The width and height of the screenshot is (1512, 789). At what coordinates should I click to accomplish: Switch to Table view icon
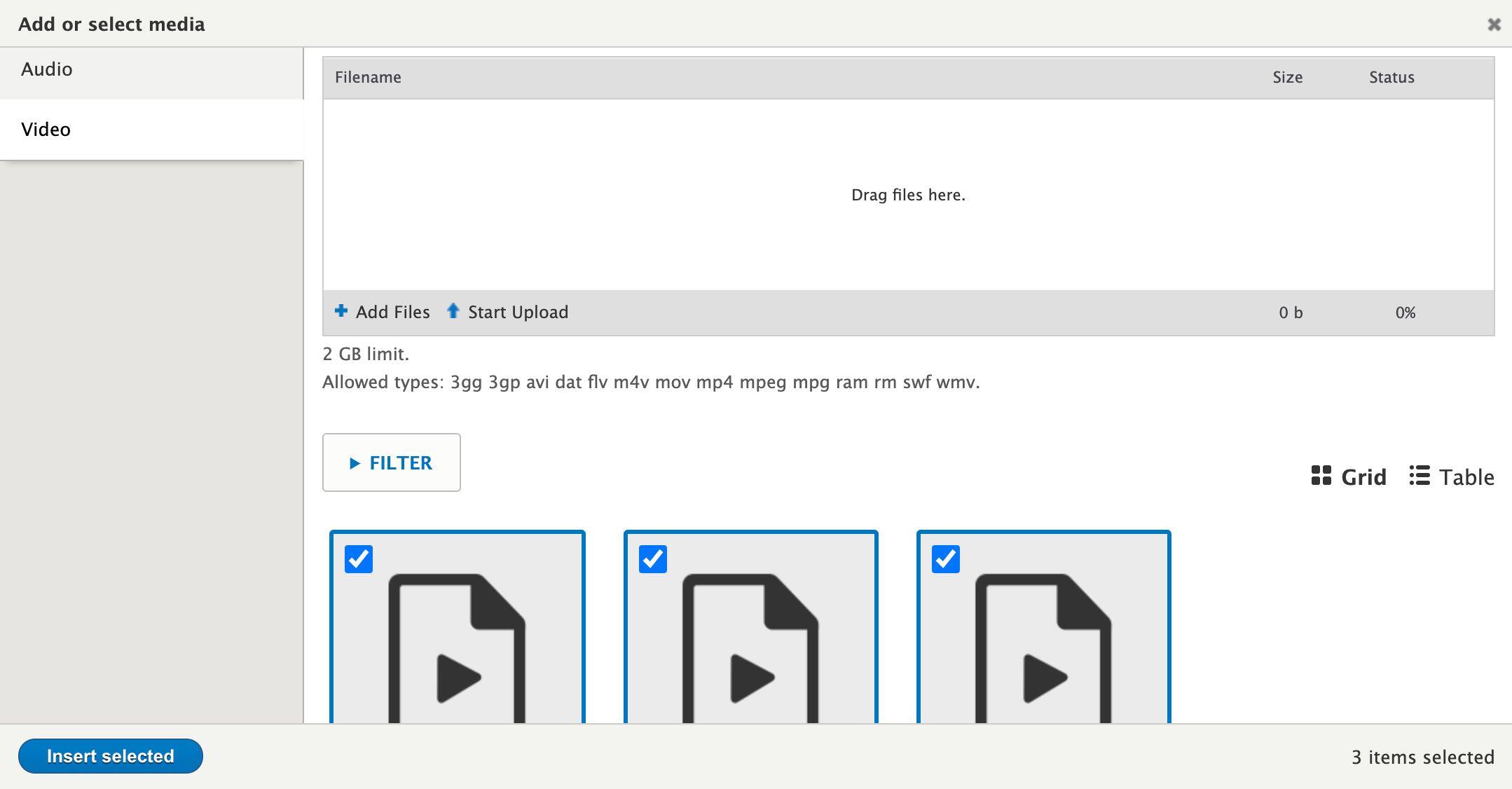(1420, 476)
